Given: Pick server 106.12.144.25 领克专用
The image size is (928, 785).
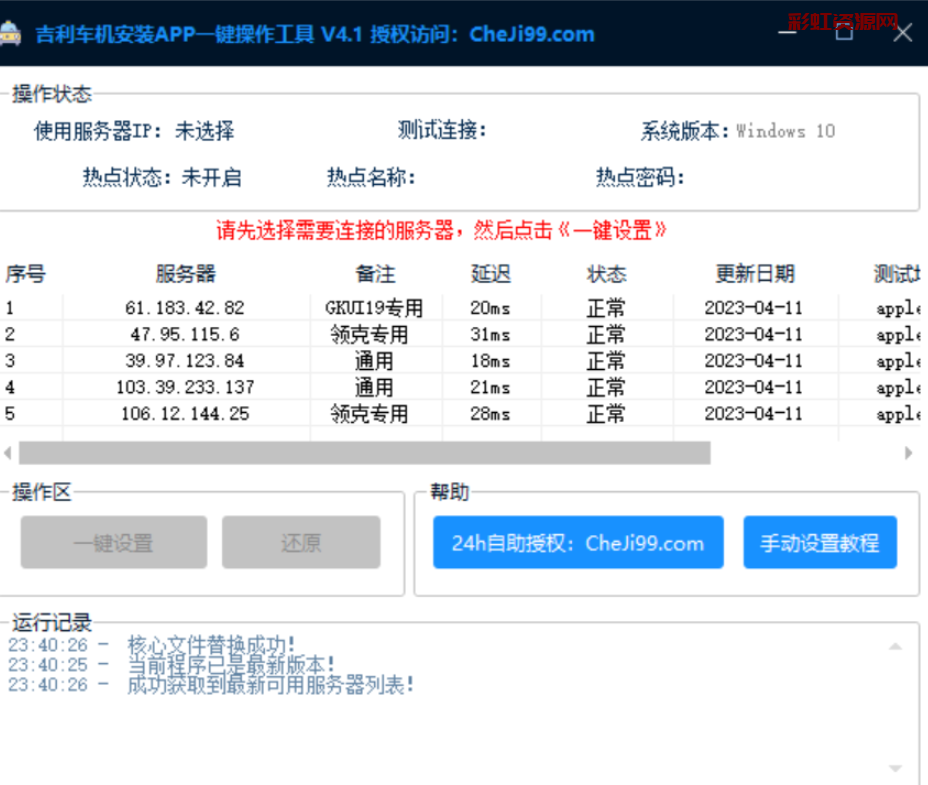Looking at the screenshot, I should point(185,413).
